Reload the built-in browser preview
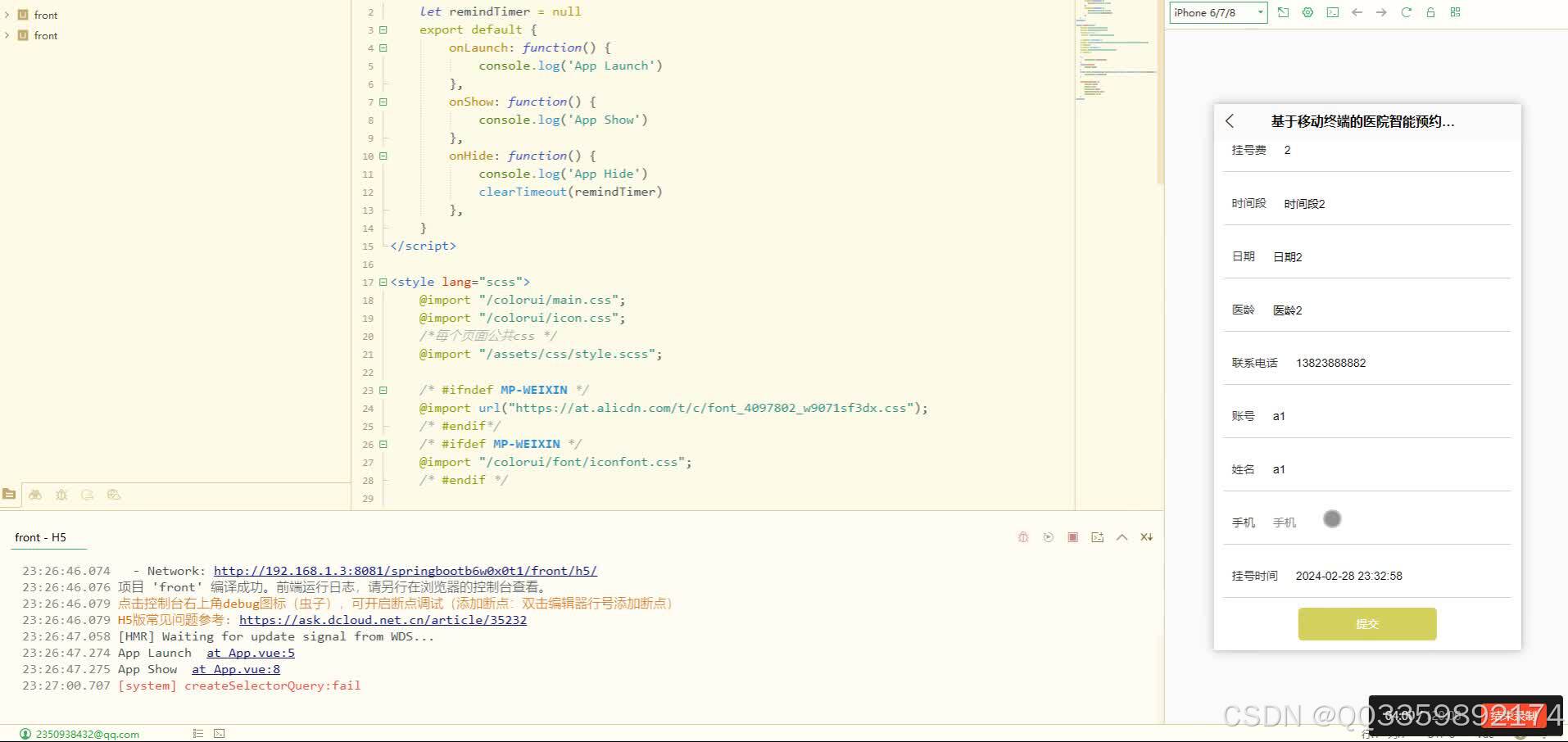Image resolution: width=1568 pixels, height=742 pixels. coord(1406,12)
